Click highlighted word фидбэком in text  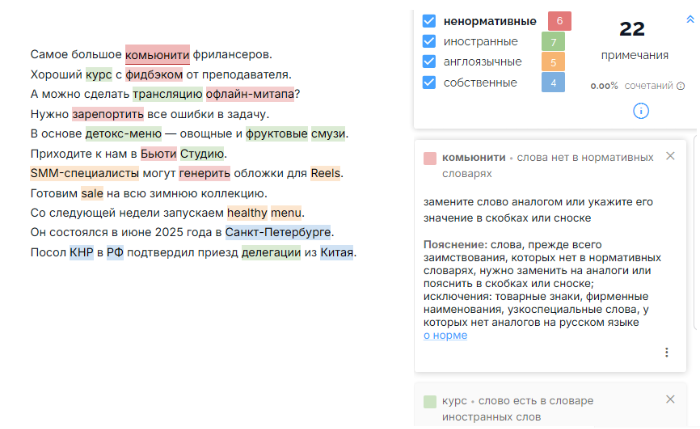(x=154, y=75)
